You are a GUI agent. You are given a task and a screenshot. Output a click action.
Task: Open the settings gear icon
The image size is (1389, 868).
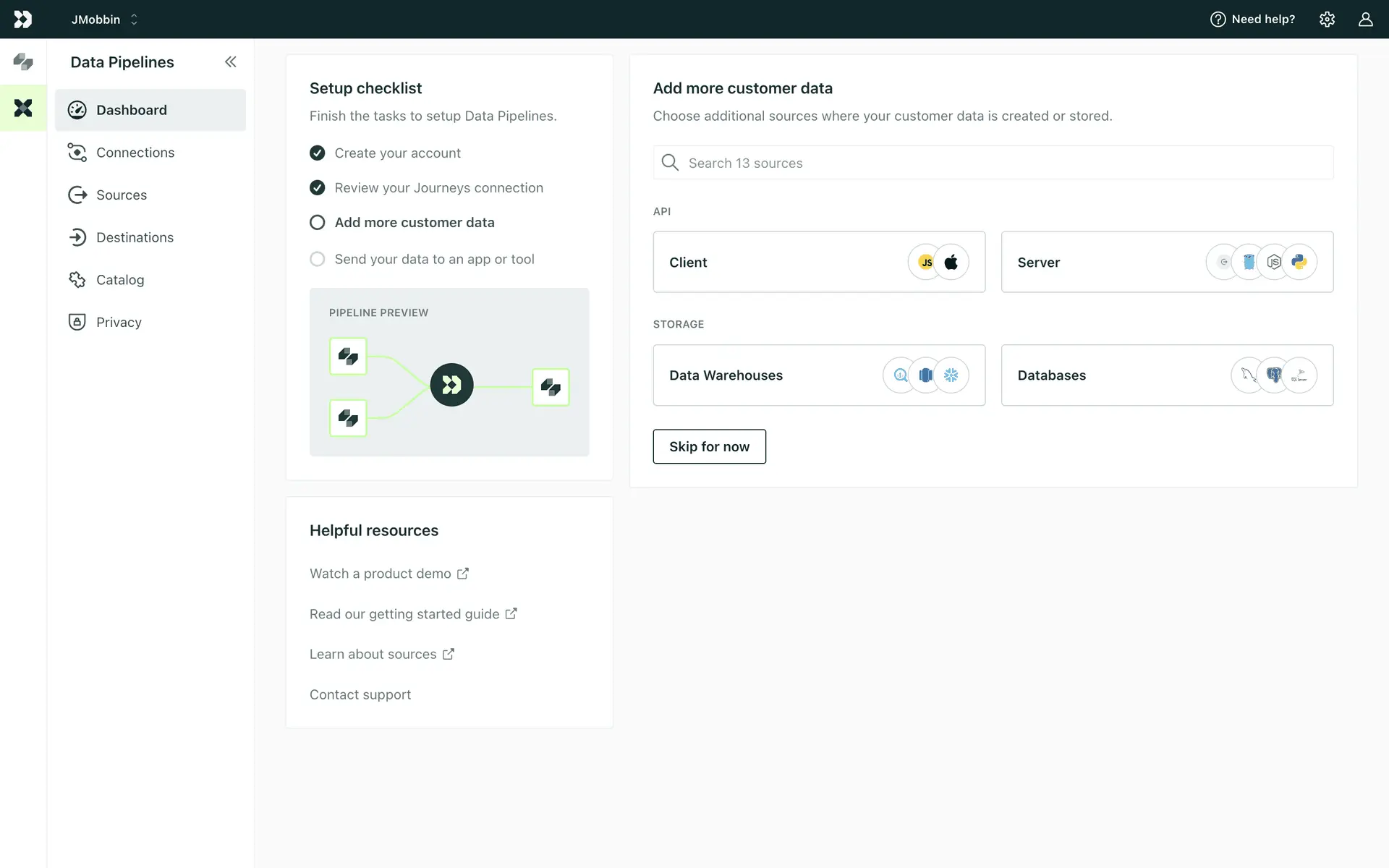pos(1327,20)
